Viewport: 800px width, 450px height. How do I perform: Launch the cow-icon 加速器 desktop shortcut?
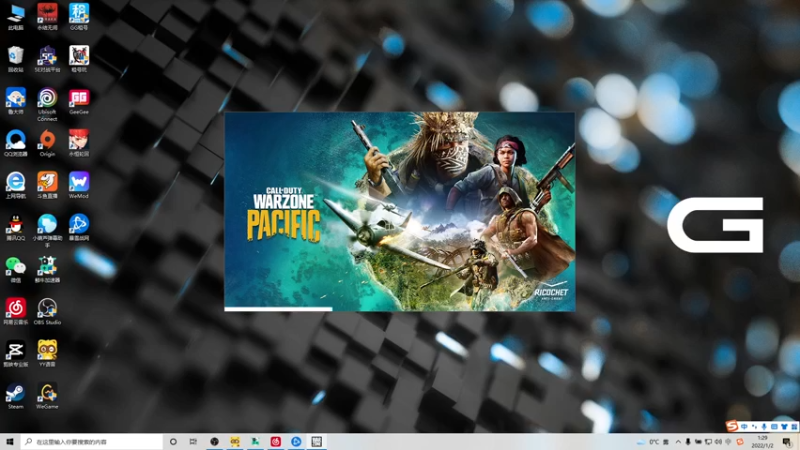point(47,269)
